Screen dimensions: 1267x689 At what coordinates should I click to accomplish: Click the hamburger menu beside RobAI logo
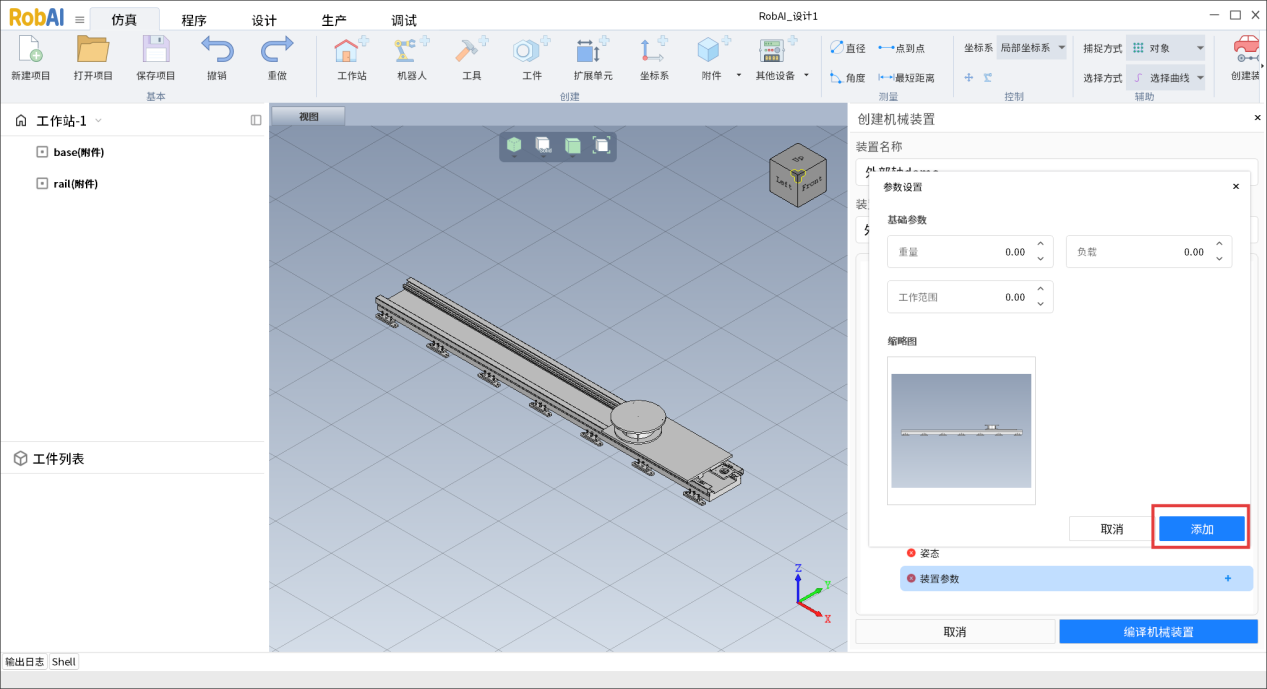(79, 19)
